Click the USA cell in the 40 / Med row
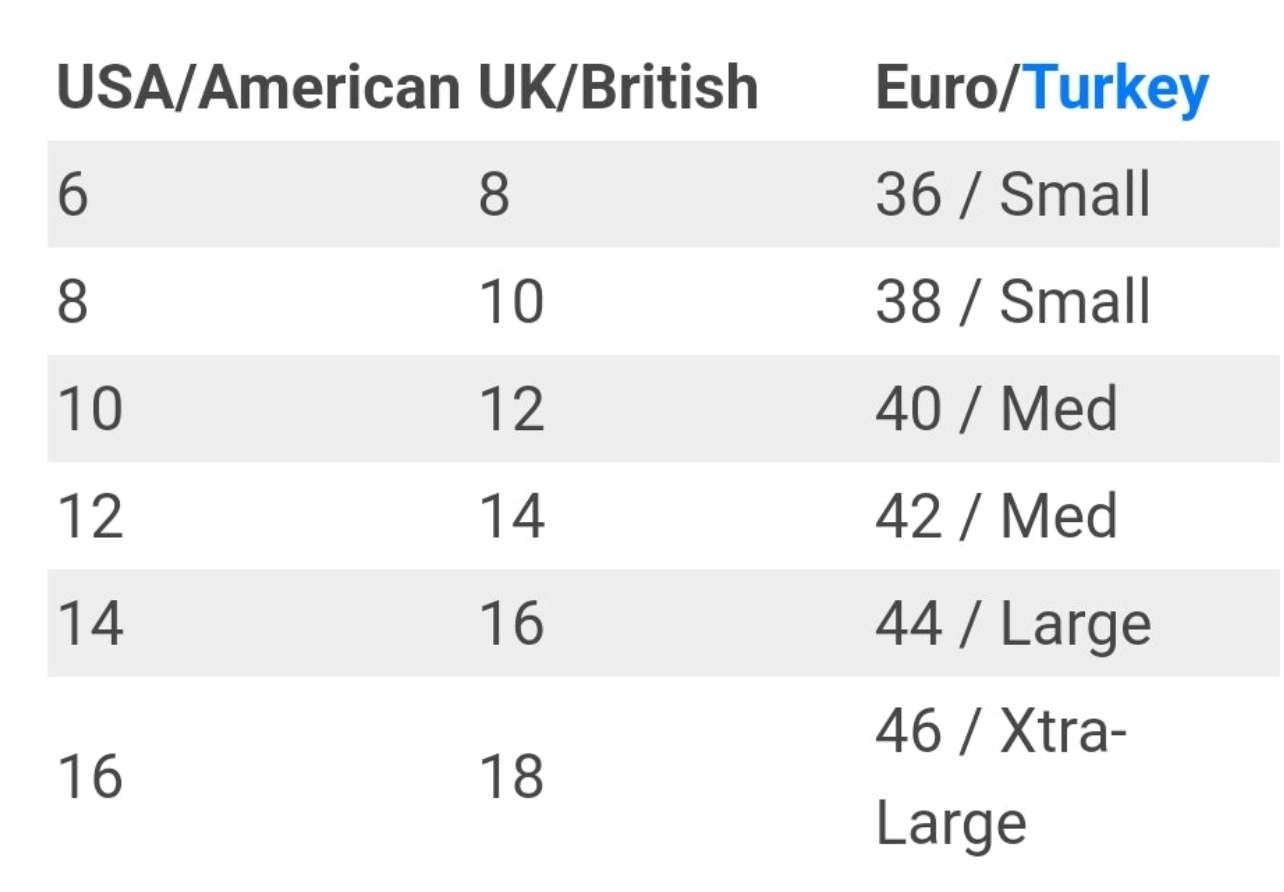 [x=90, y=408]
